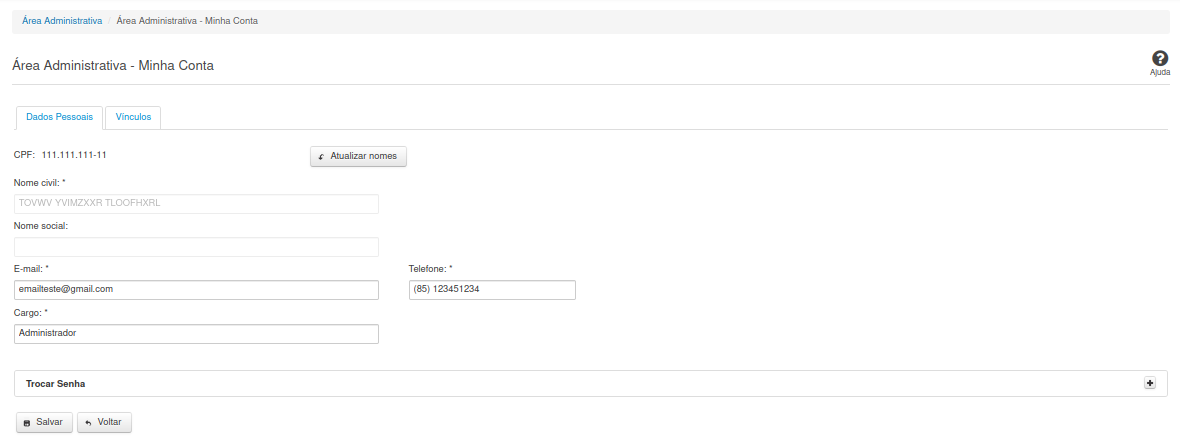Image resolution: width=1180 pixels, height=444 pixels.
Task: Follow the Área Administrativa breadcrumb link
Action: [62, 21]
